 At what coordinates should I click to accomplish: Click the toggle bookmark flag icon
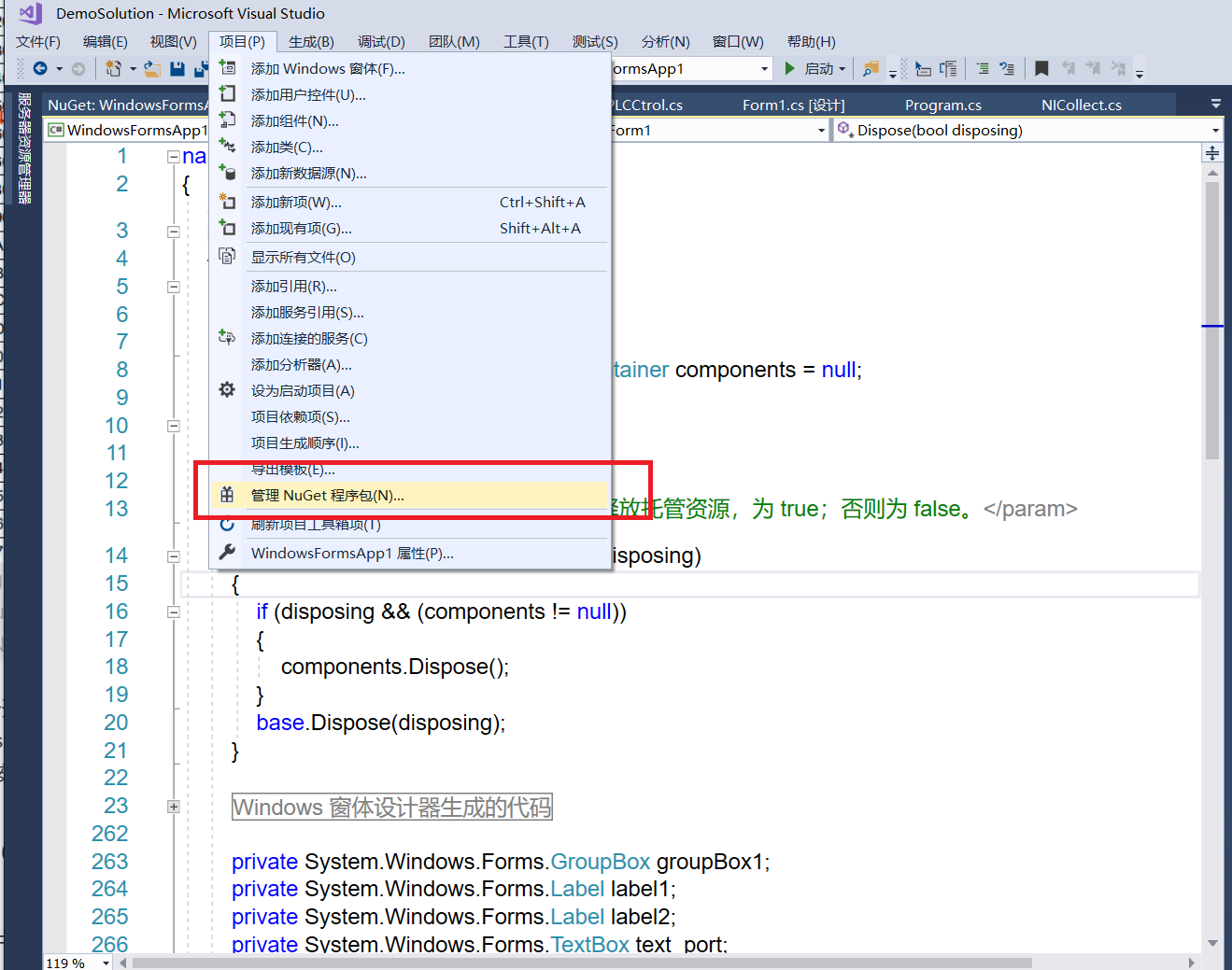[1041, 68]
